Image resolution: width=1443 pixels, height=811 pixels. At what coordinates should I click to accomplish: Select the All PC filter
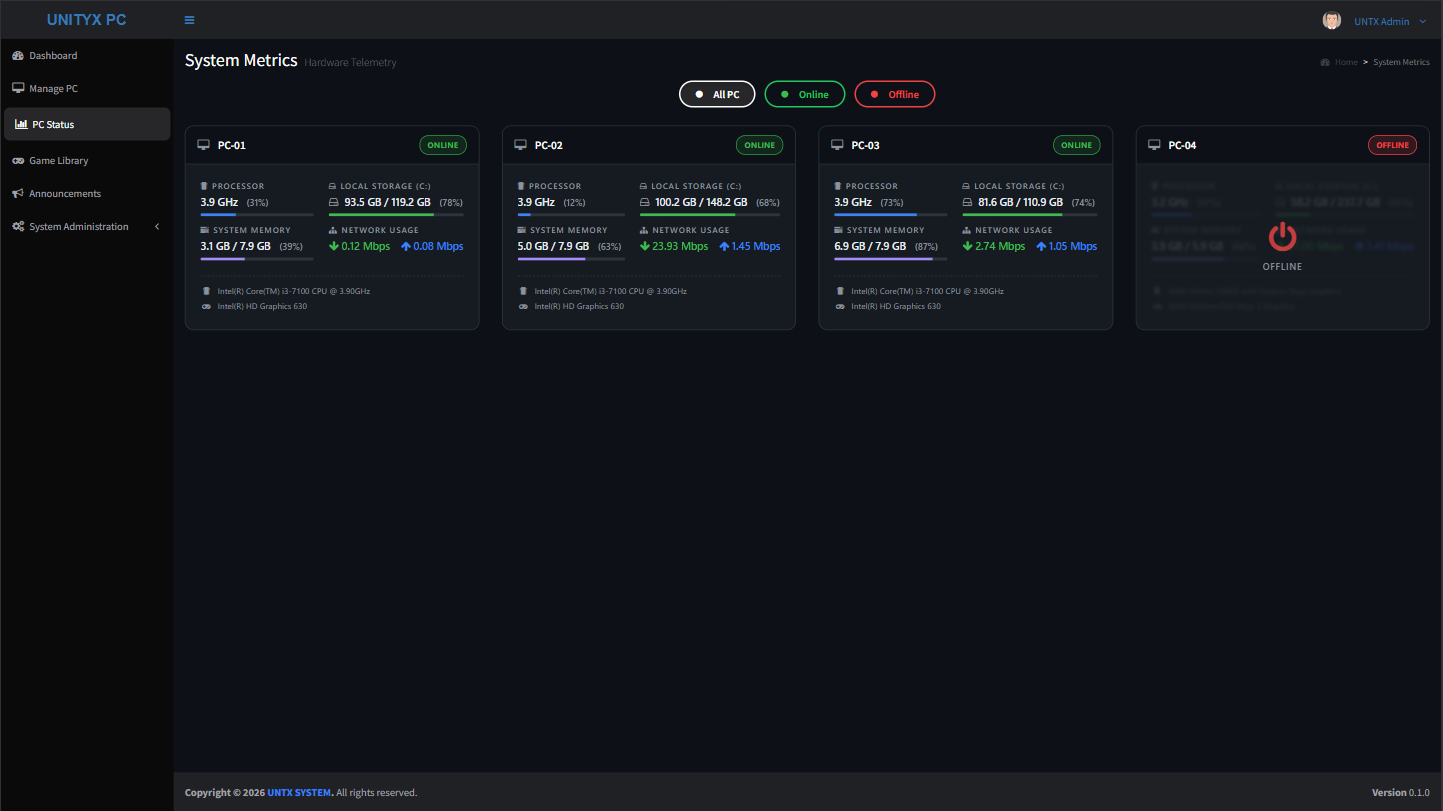pos(717,94)
